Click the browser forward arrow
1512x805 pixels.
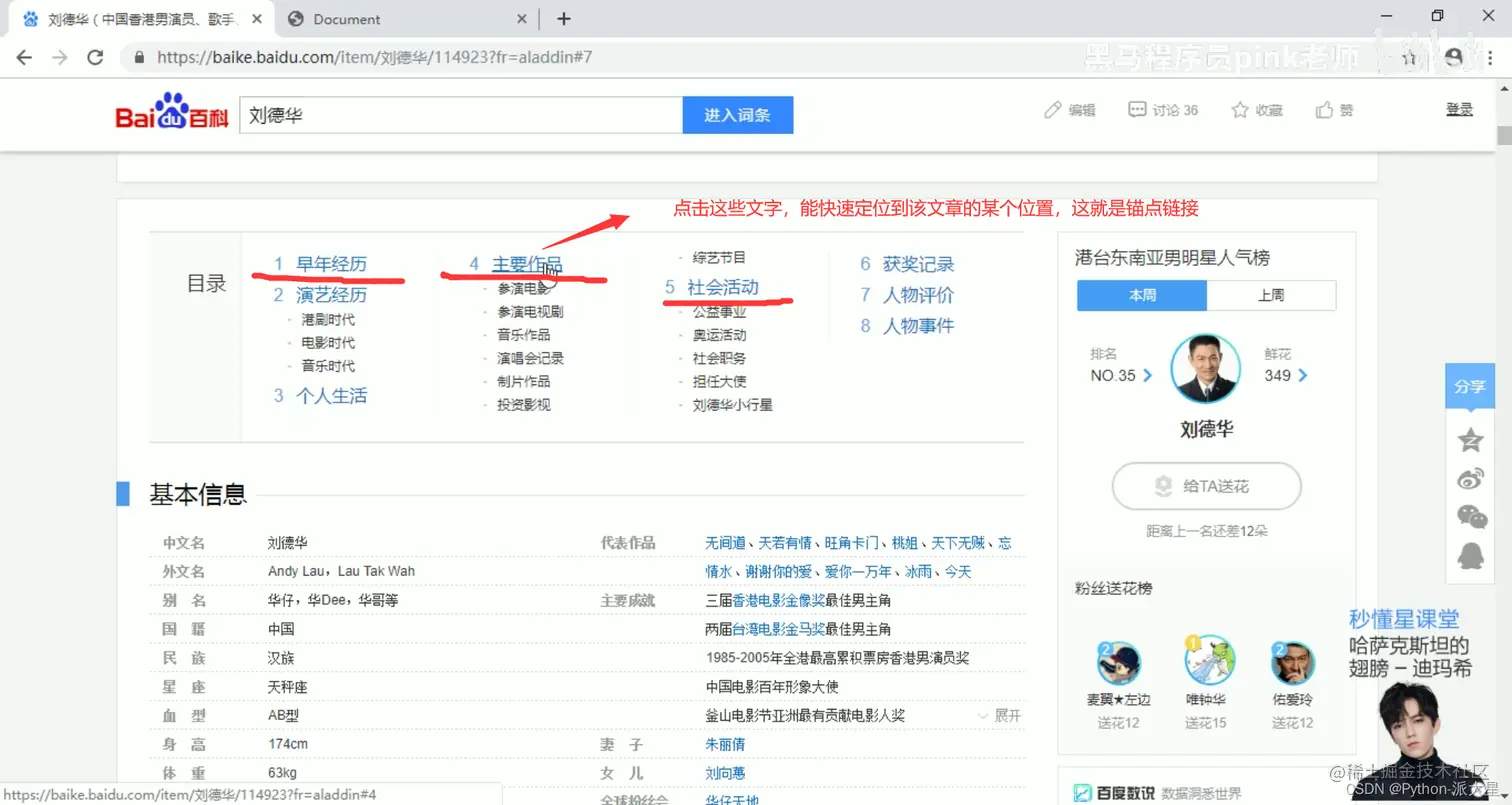click(x=60, y=57)
